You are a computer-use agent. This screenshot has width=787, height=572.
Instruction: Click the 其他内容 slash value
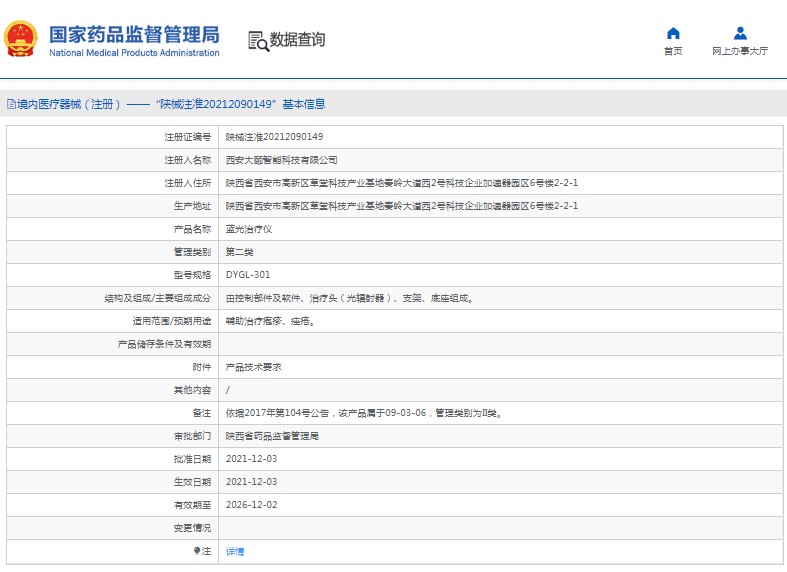click(x=228, y=390)
